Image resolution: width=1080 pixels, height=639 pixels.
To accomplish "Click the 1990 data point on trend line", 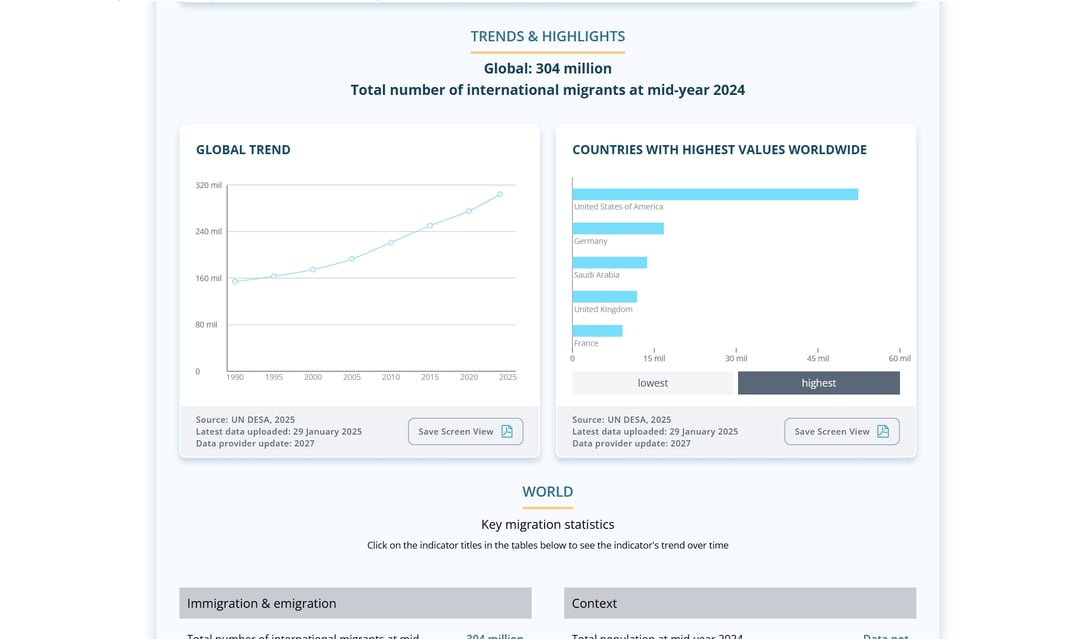I will (235, 282).
